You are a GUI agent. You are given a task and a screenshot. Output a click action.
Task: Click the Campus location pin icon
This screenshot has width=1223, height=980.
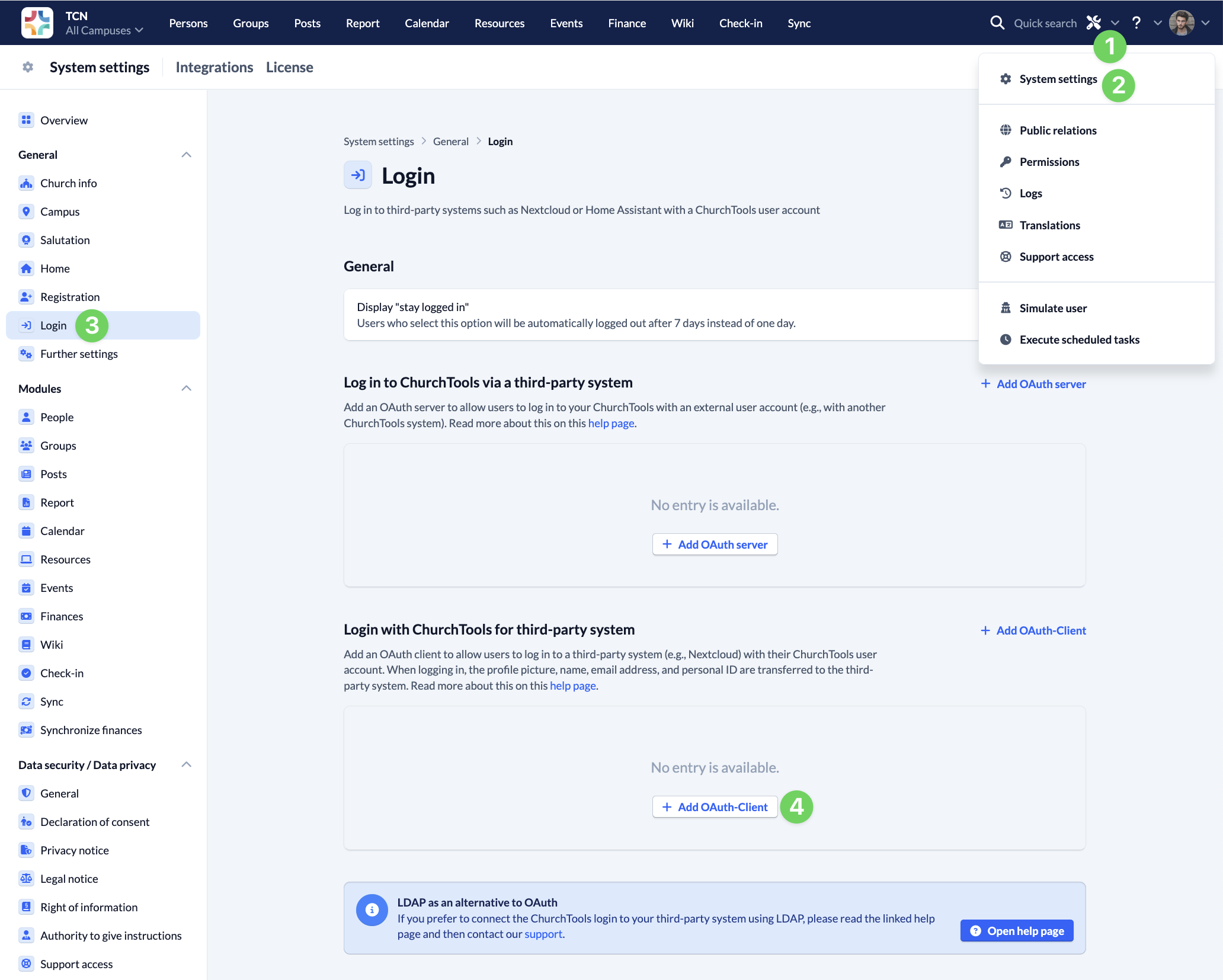(x=26, y=212)
